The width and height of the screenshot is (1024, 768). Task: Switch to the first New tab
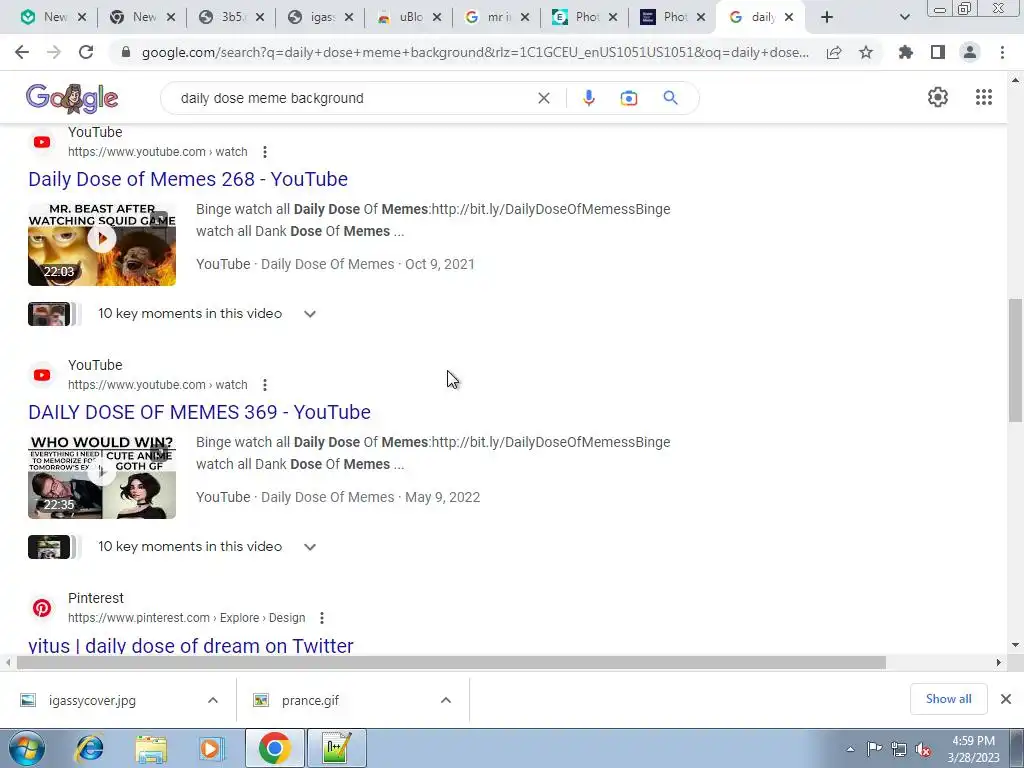click(x=54, y=17)
